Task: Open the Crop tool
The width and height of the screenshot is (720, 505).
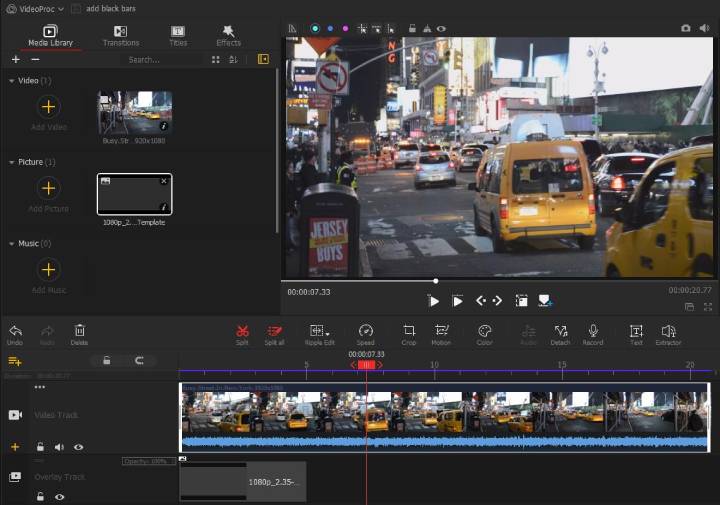Action: (409, 331)
